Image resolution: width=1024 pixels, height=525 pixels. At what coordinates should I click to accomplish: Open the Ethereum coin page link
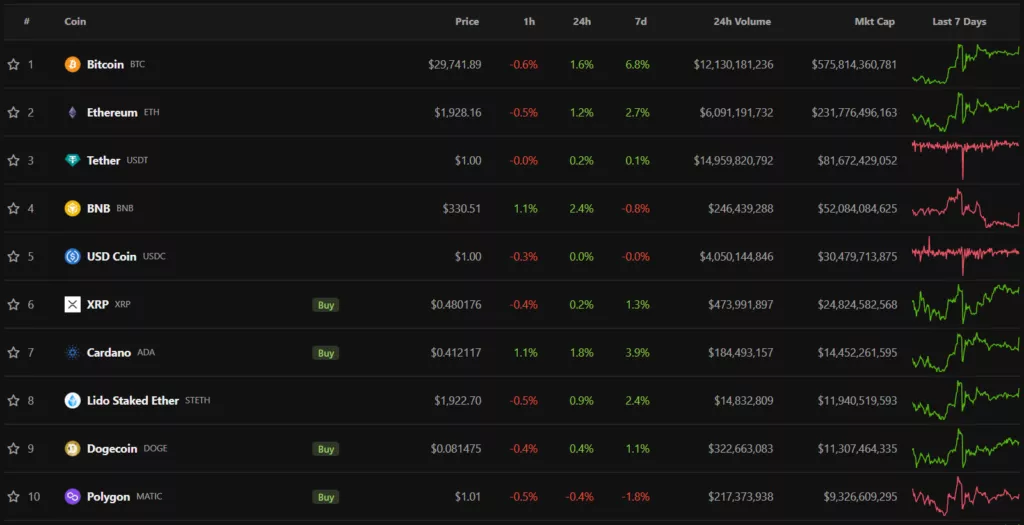point(112,112)
